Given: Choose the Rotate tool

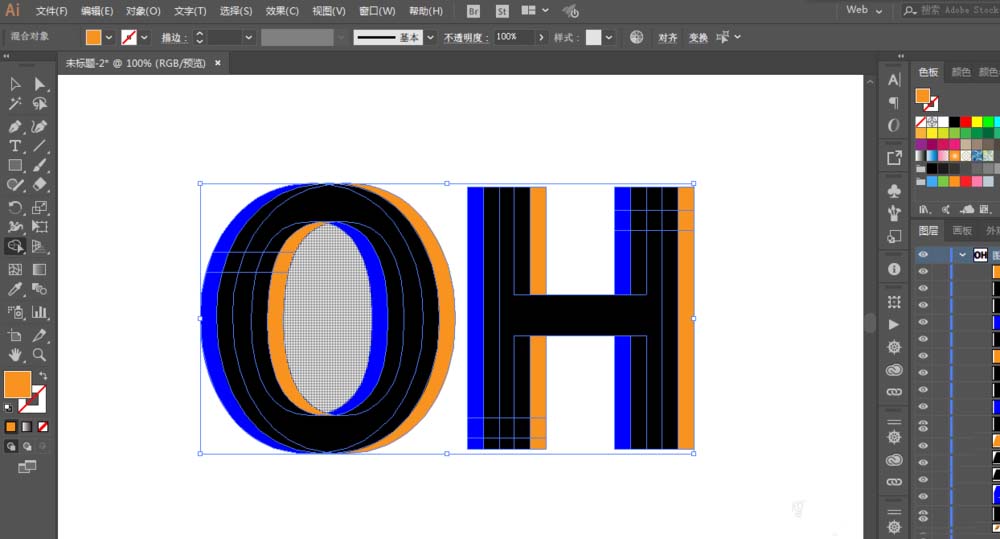Looking at the screenshot, I should [15, 207].
